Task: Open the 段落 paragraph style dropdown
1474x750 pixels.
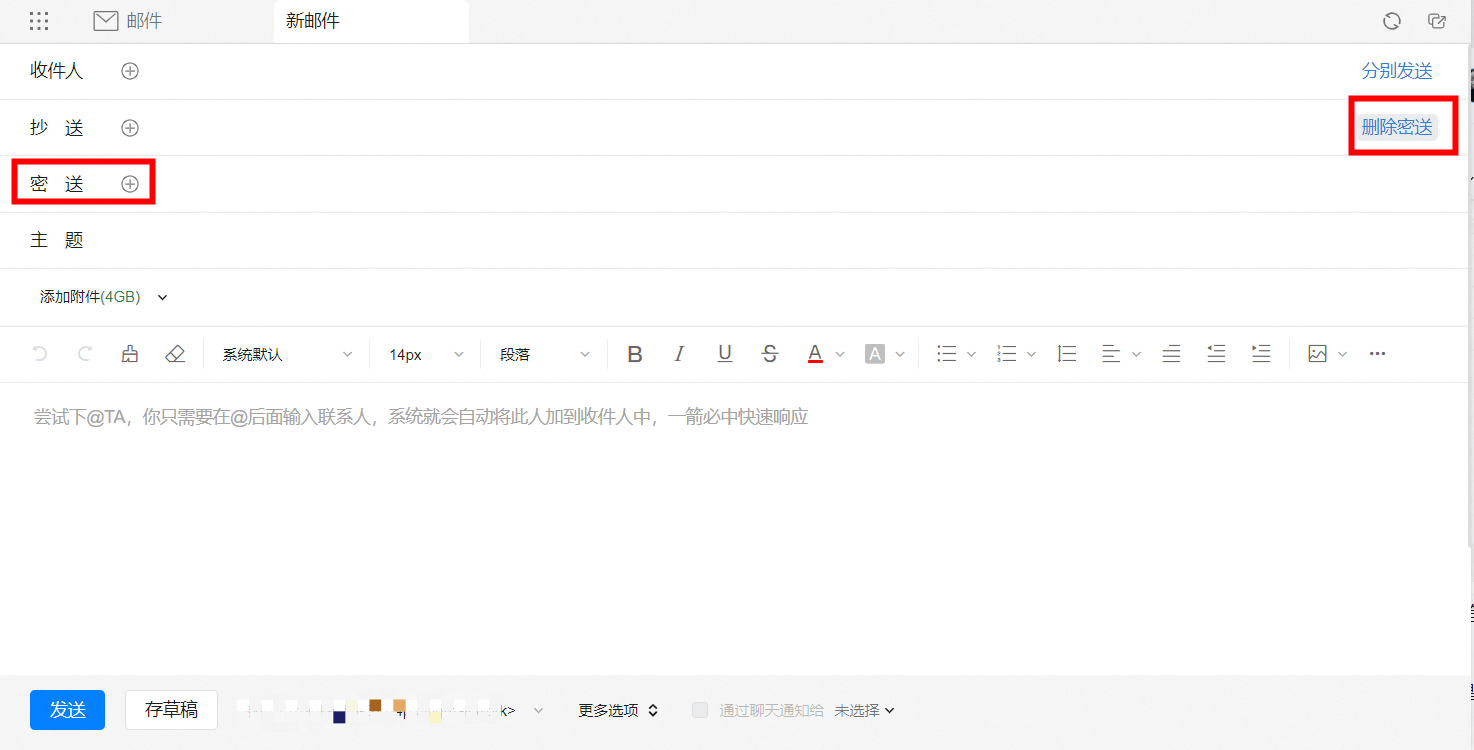Action: click(545, 354)
